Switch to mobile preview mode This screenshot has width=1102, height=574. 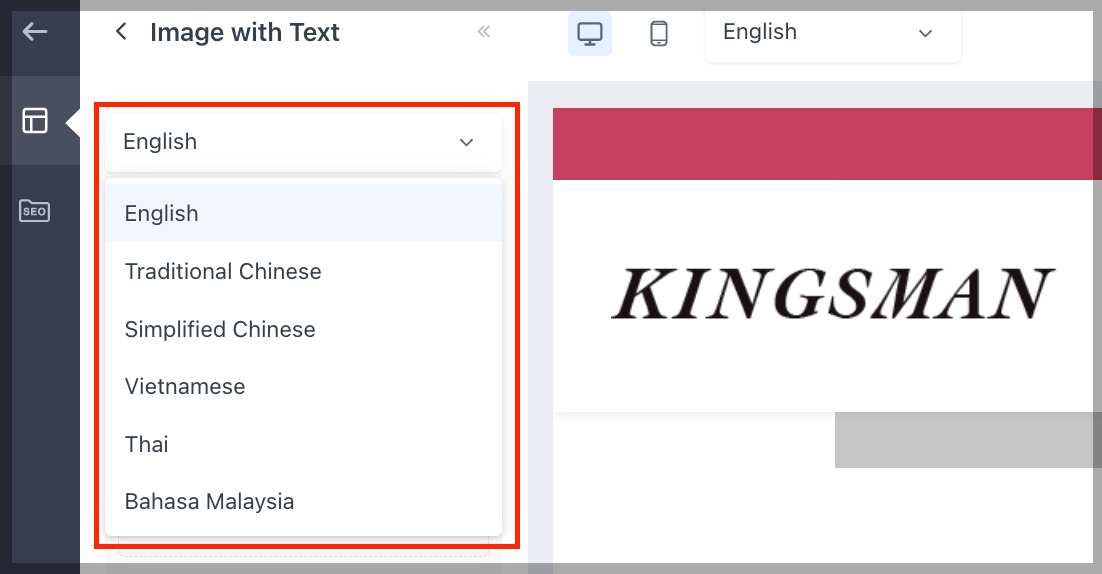click(659, 33)
